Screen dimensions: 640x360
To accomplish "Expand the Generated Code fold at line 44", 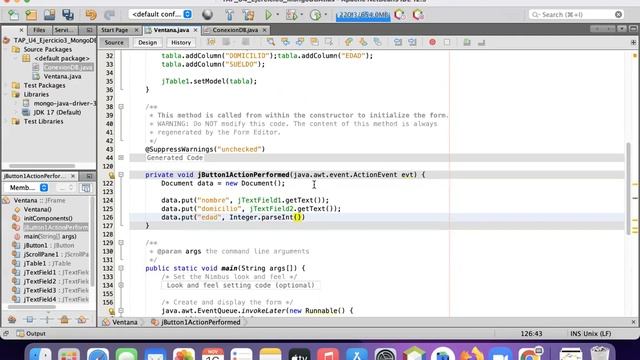I will [x=121, y=158].
